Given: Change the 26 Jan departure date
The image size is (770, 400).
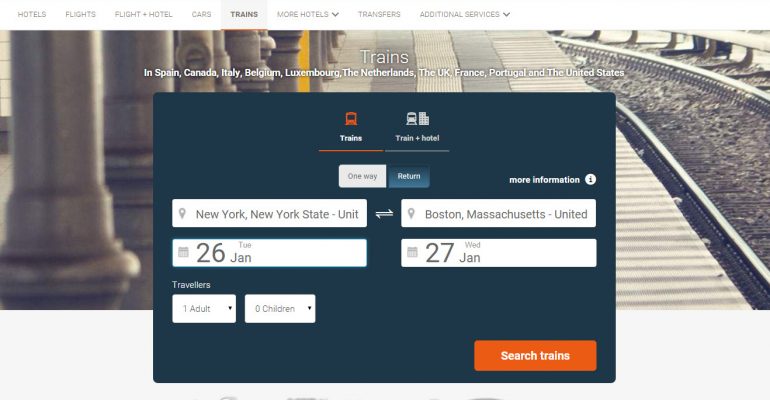Looking at the screenshot, I should click(269, 253).
